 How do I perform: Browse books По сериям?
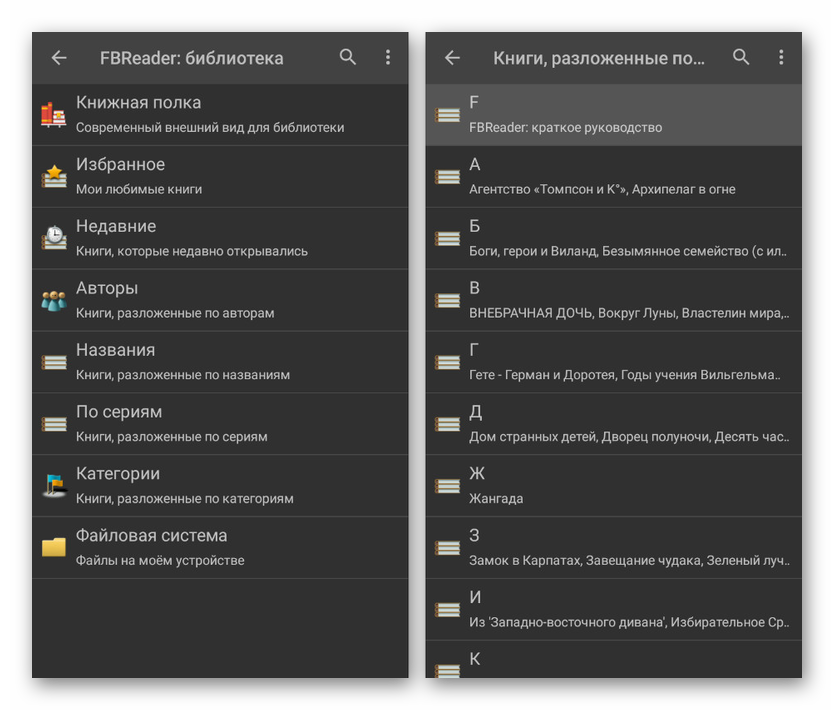click(220, 424)
